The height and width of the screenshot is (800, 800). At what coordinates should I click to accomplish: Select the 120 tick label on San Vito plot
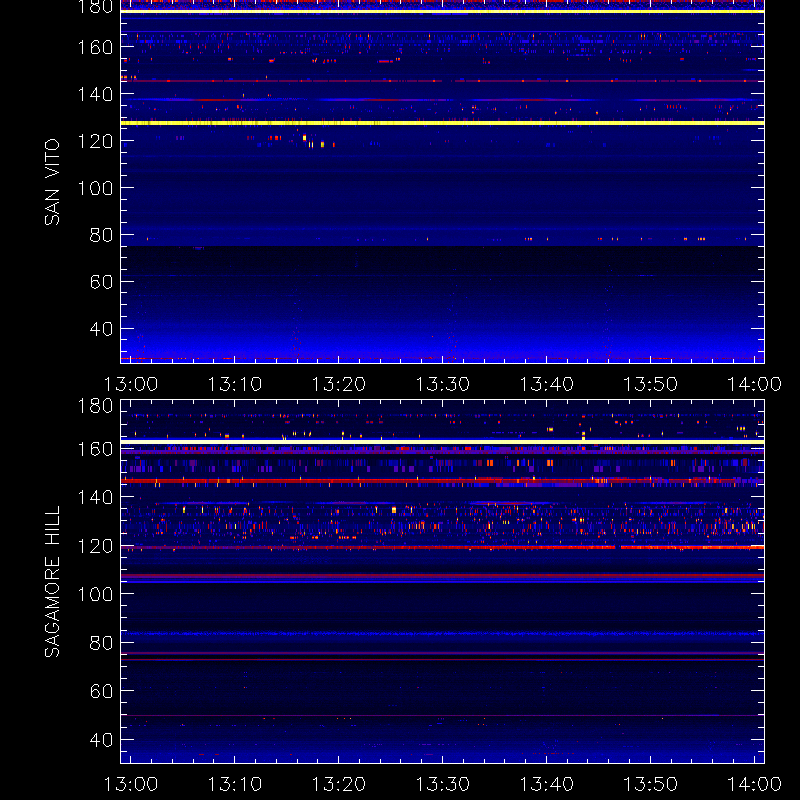[x=95, y=141]
